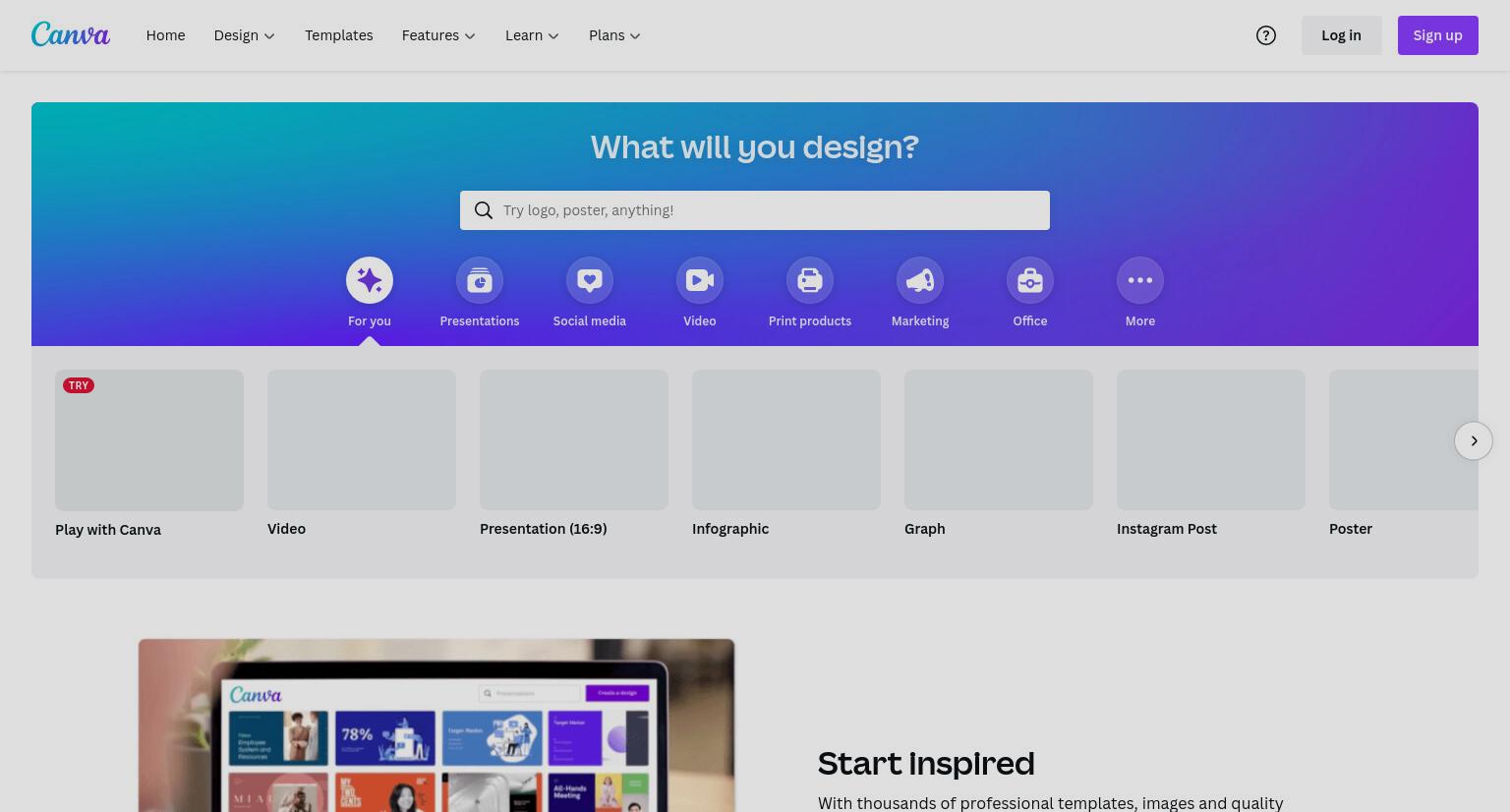The width and height of the screenshot is (1510, 812).
Task: Click the Log in button
Action: pyautogui.click(x=1342, y=35)
